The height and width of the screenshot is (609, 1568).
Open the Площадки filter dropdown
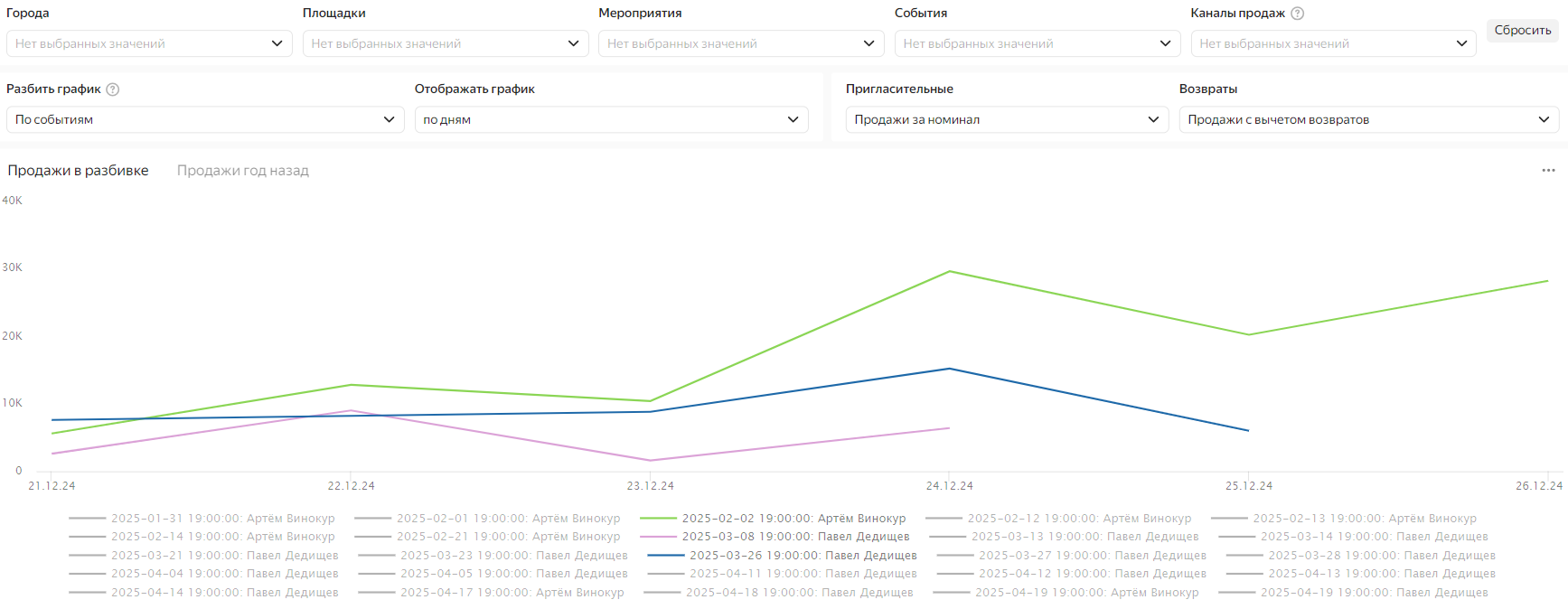pos(445,43)
